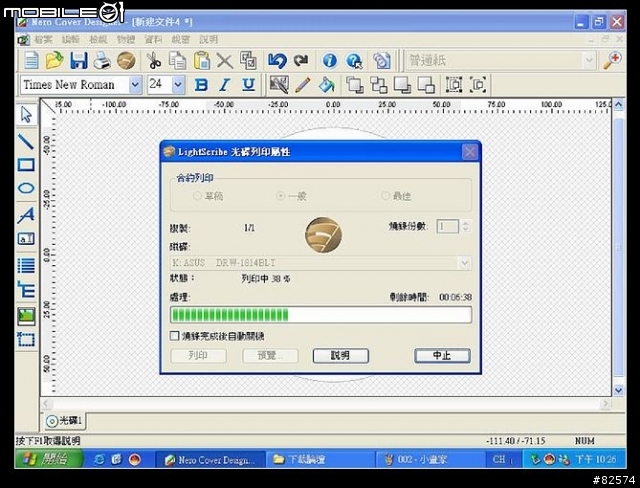
Task: Click the Delete X icon in toolbar
Action: [x=224, y=60]
